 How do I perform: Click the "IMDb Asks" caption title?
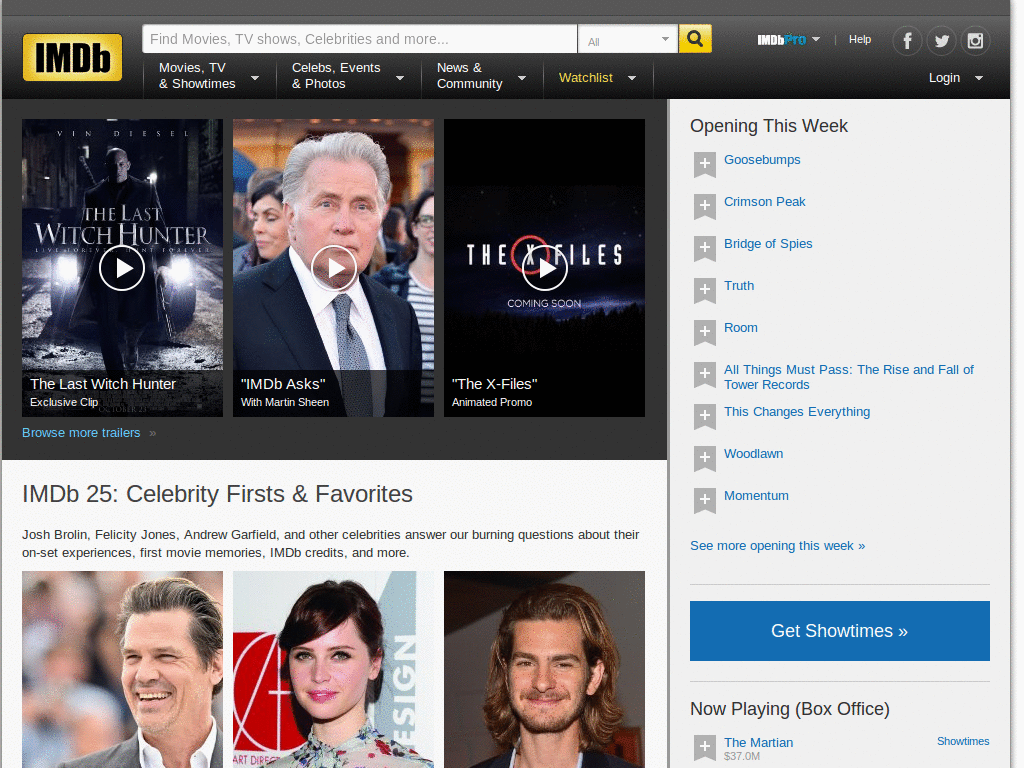[283, 384]
